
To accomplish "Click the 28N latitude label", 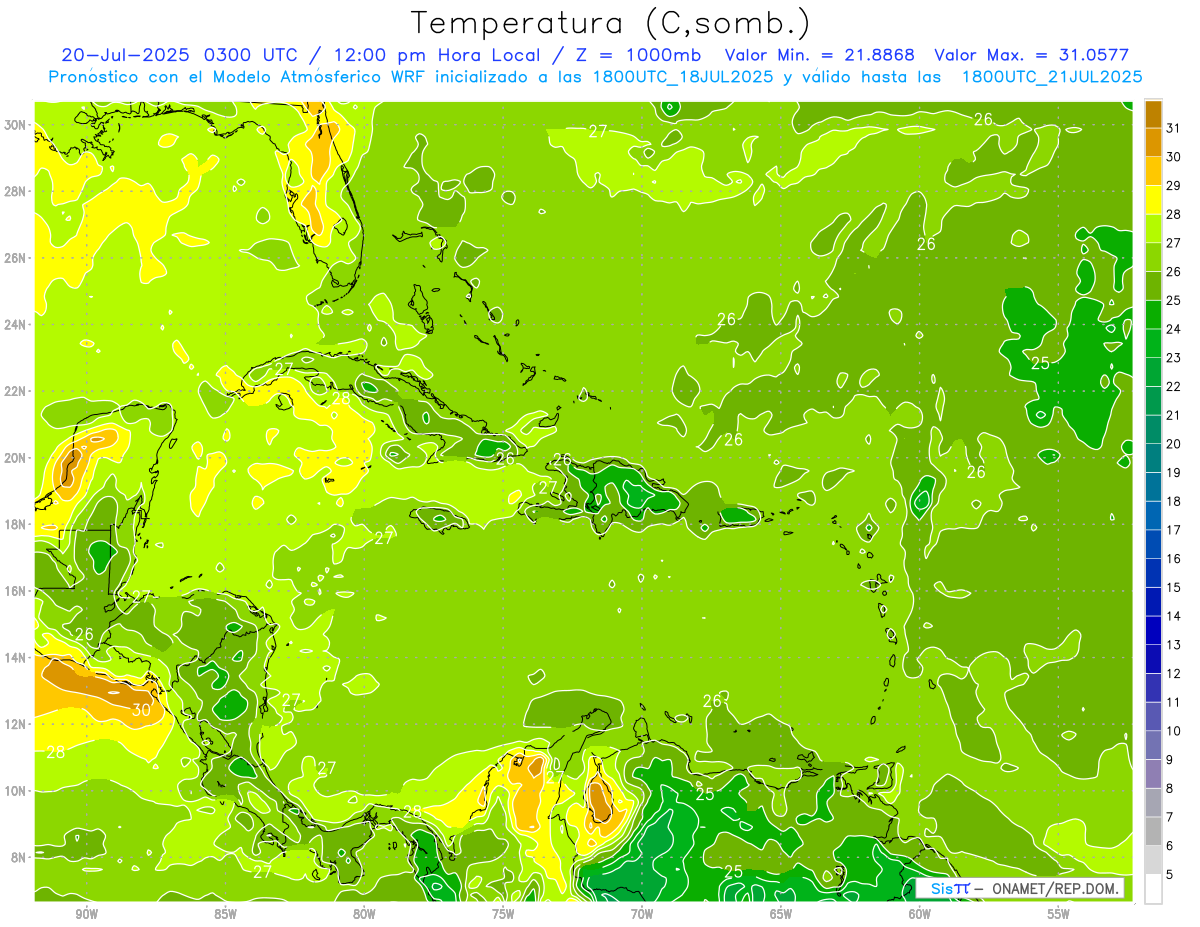I will [x=16, y=191].
